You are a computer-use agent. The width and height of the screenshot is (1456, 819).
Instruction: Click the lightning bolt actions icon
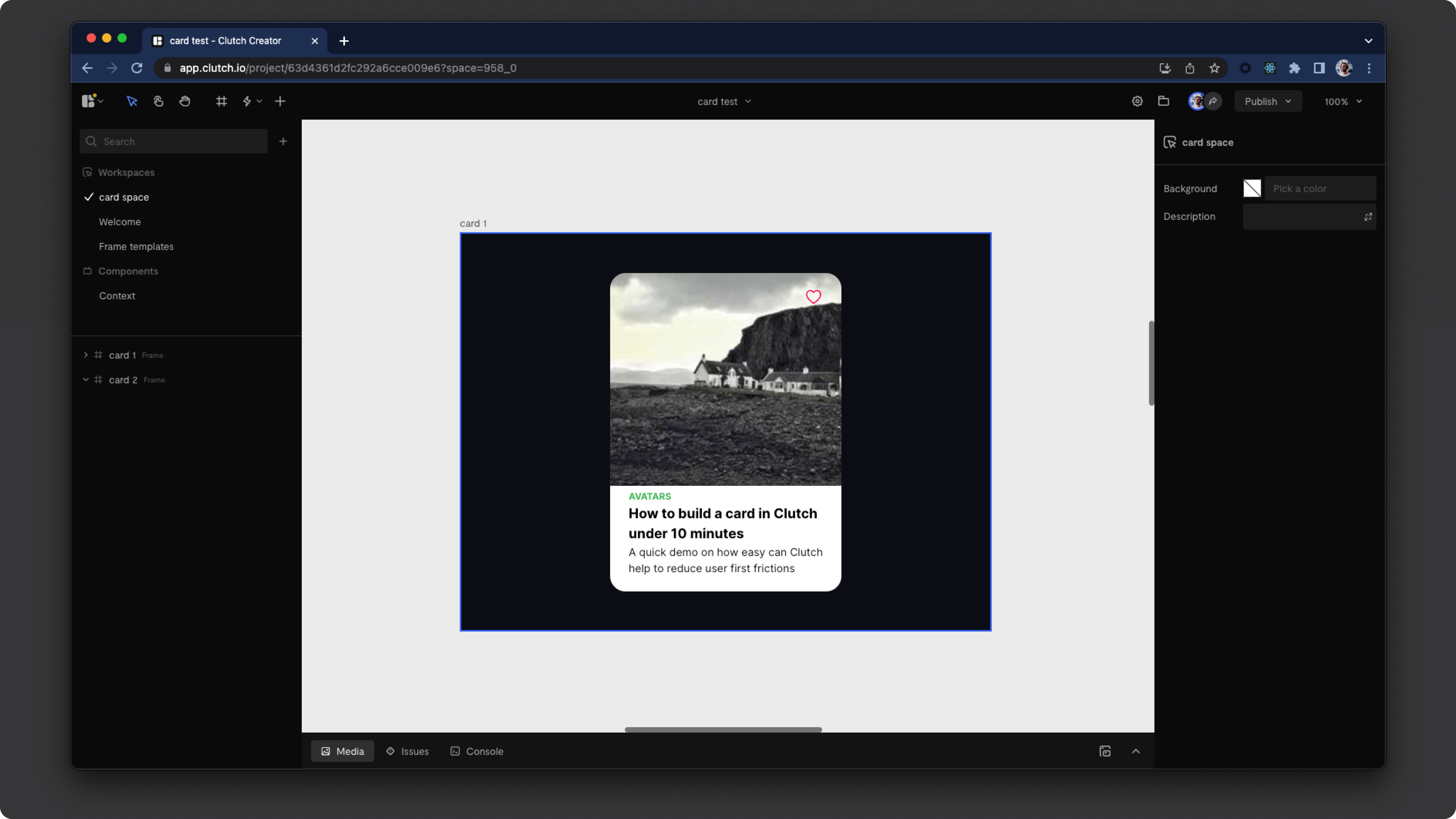(x=247, y=101)
